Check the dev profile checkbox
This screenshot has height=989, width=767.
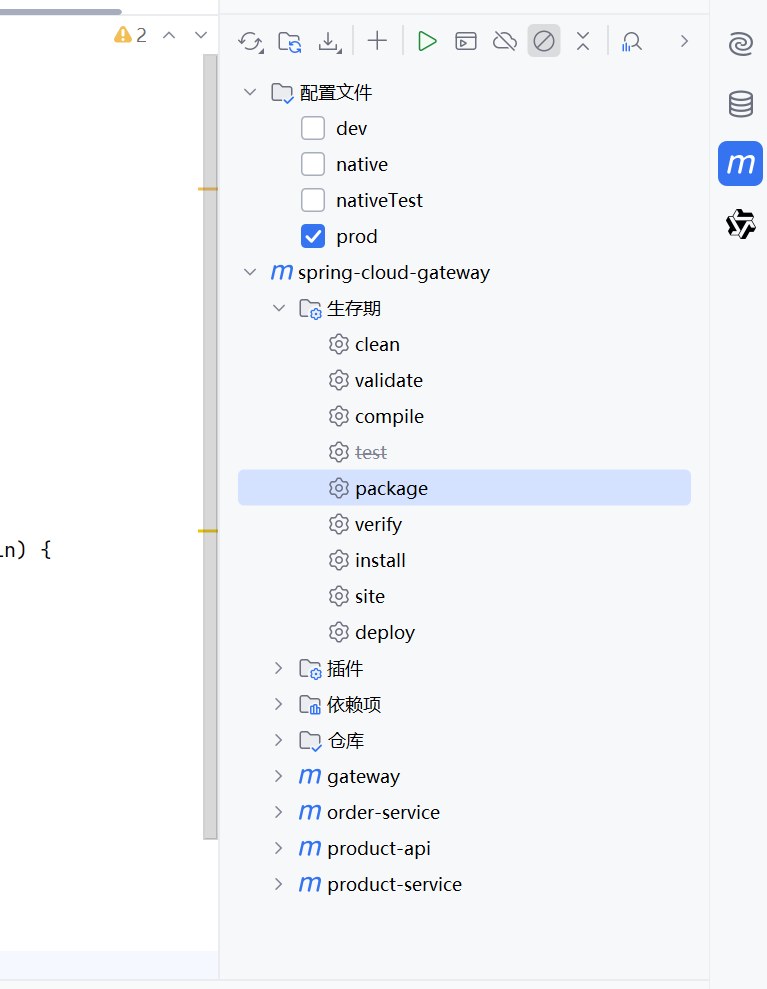point(313,128)
